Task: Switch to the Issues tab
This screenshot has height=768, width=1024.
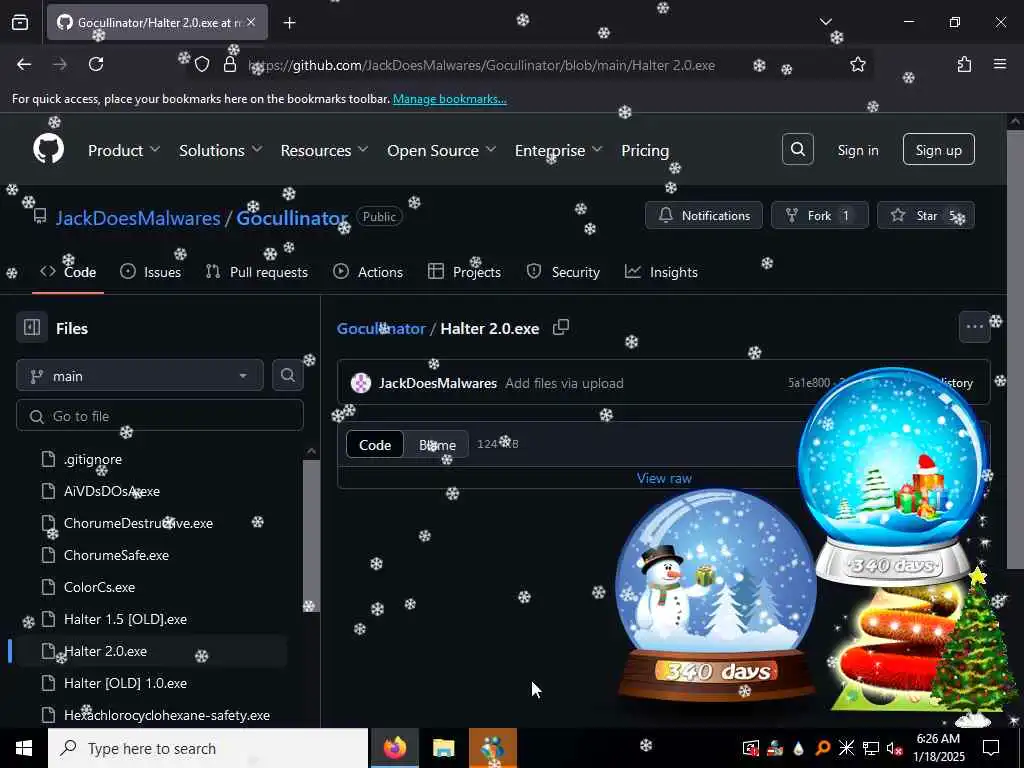Action: (x=151, y=272)
